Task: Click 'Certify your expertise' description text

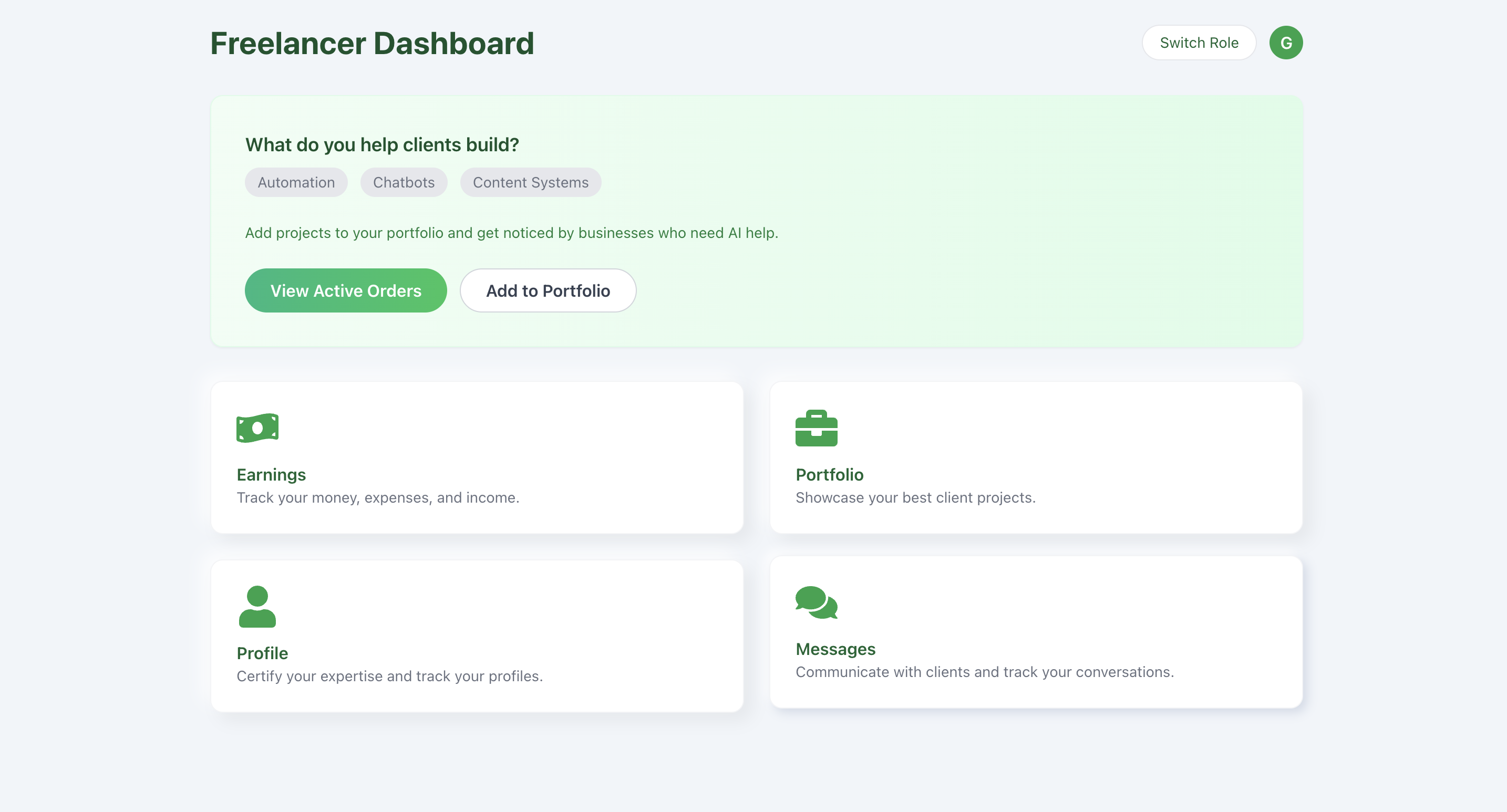Action: pos(389,676)
